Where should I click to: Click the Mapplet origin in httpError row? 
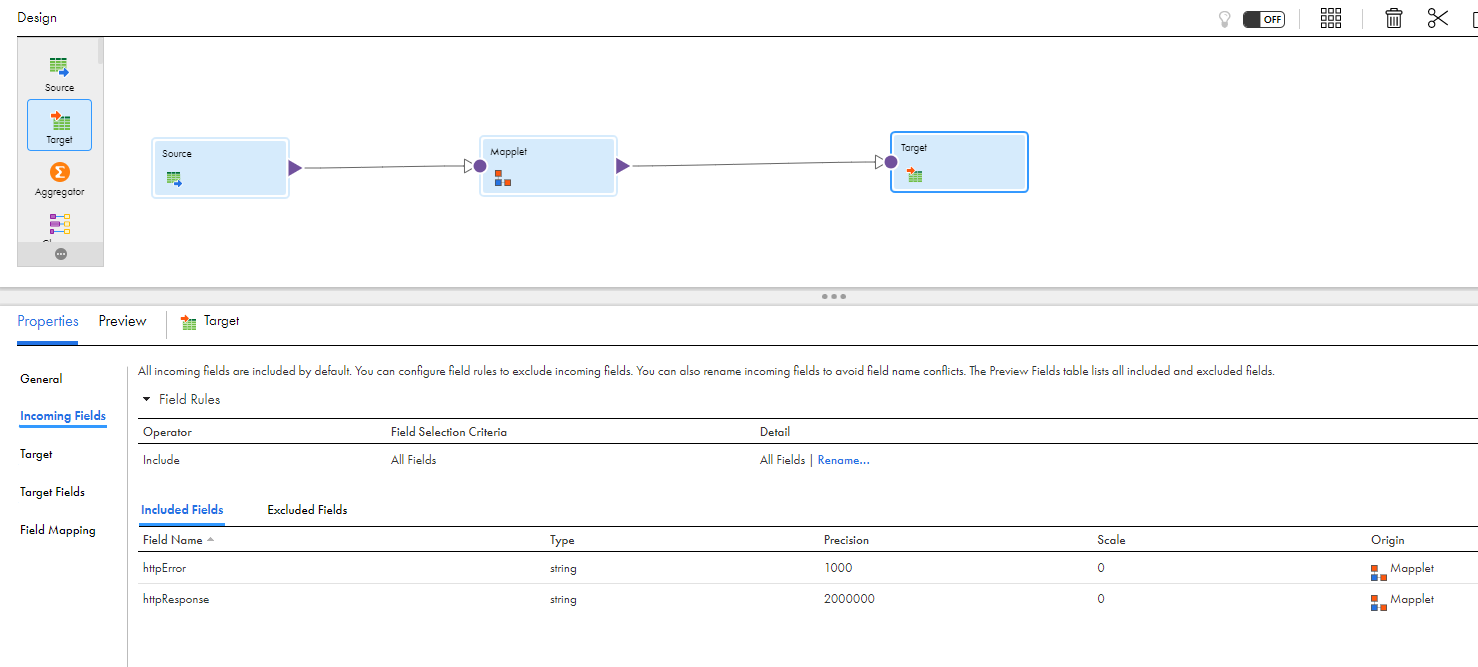click(1402, 569)
